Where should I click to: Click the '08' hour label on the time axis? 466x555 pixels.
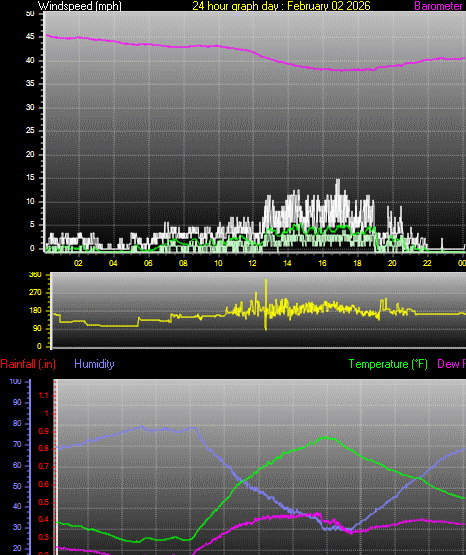(x=183, y=263)
